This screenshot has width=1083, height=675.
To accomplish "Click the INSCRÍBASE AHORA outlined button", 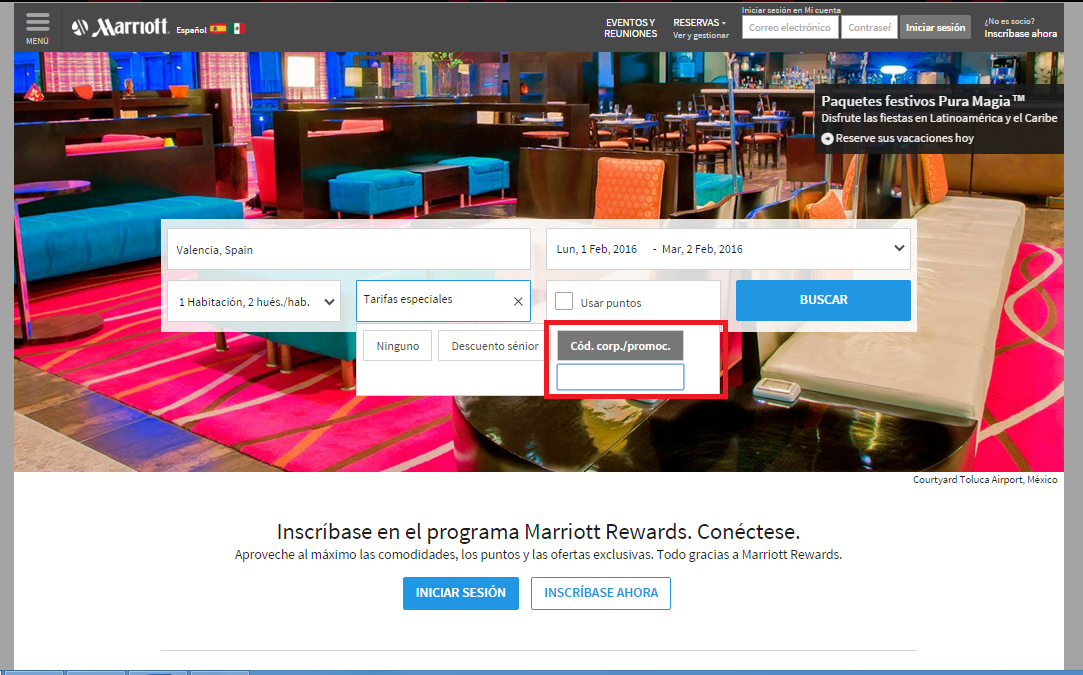I will [601, 593].
